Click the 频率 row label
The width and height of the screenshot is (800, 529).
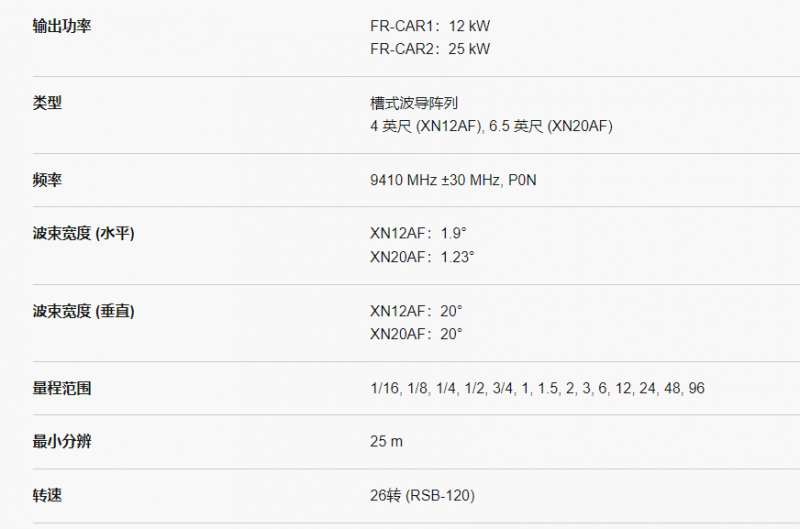47,181
